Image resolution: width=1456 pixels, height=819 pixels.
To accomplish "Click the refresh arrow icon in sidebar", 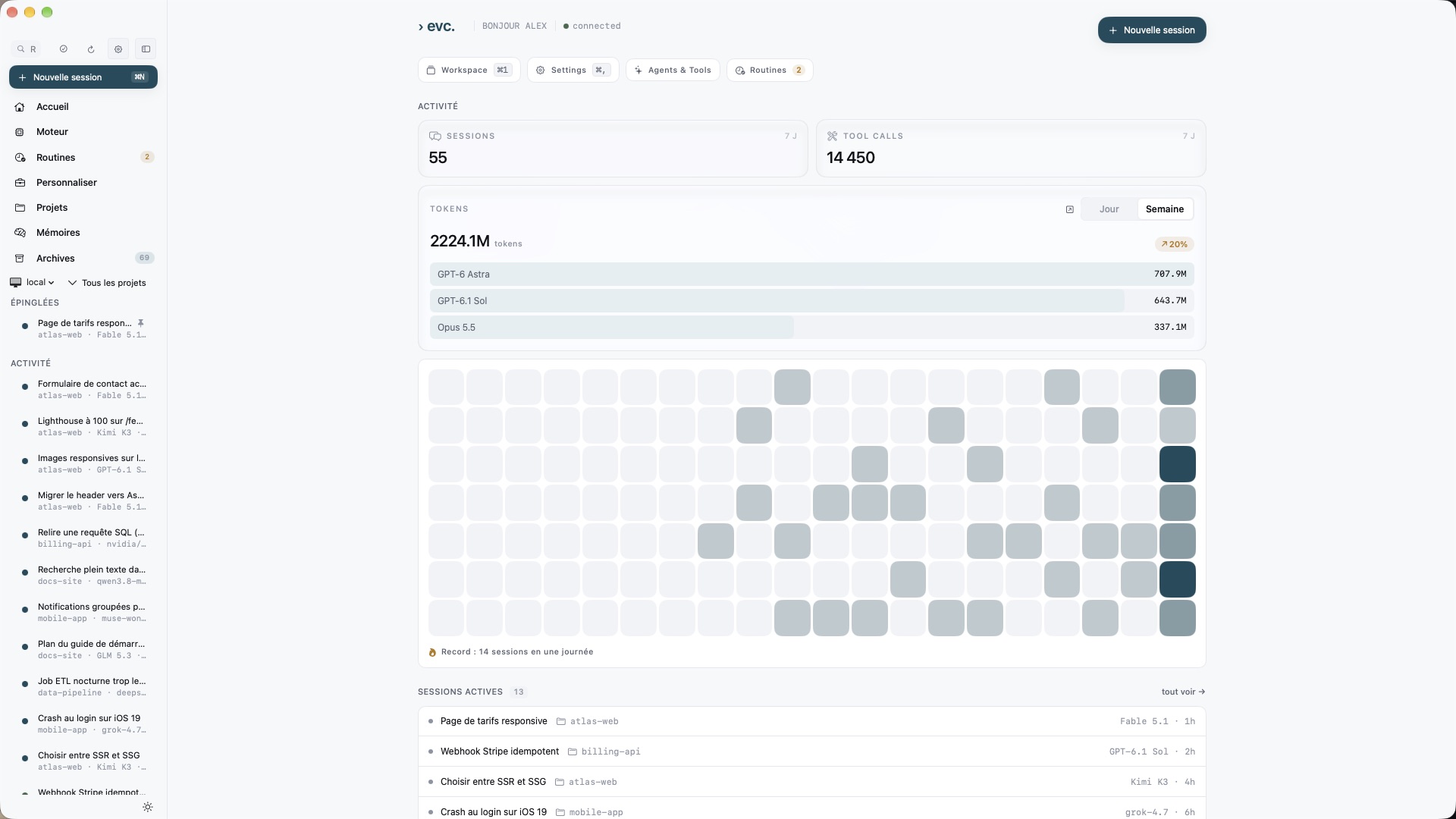I will tap(91, 49).
